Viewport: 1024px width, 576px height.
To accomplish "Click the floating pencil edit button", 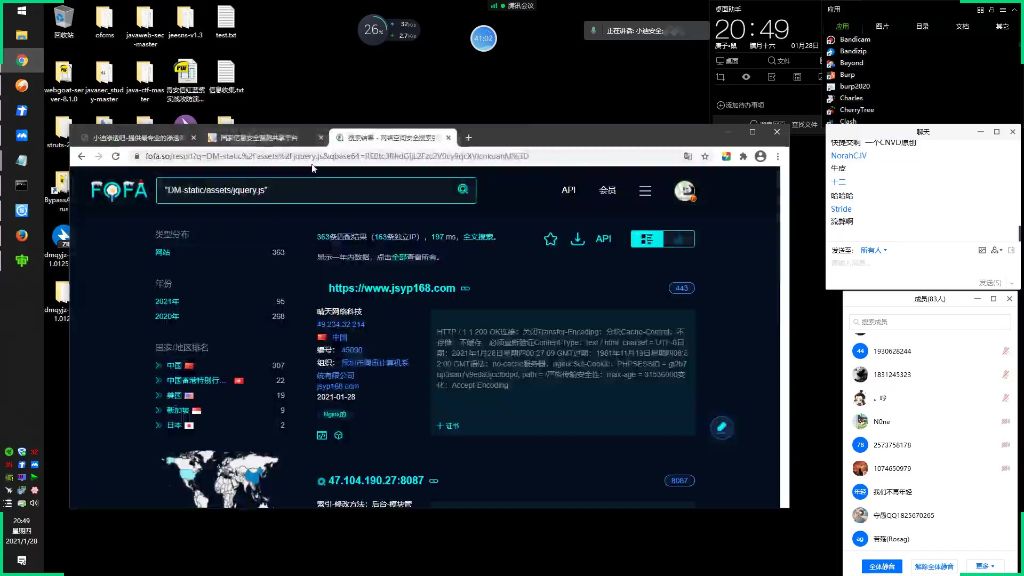I will click(x=722, y=427).
